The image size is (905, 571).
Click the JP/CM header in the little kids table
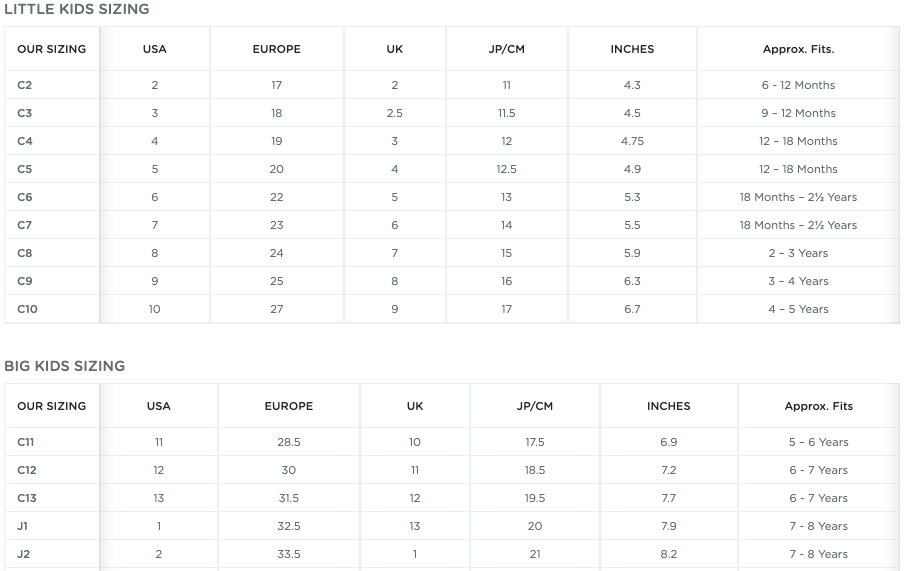pyautogui.click(x=507, y=49)
